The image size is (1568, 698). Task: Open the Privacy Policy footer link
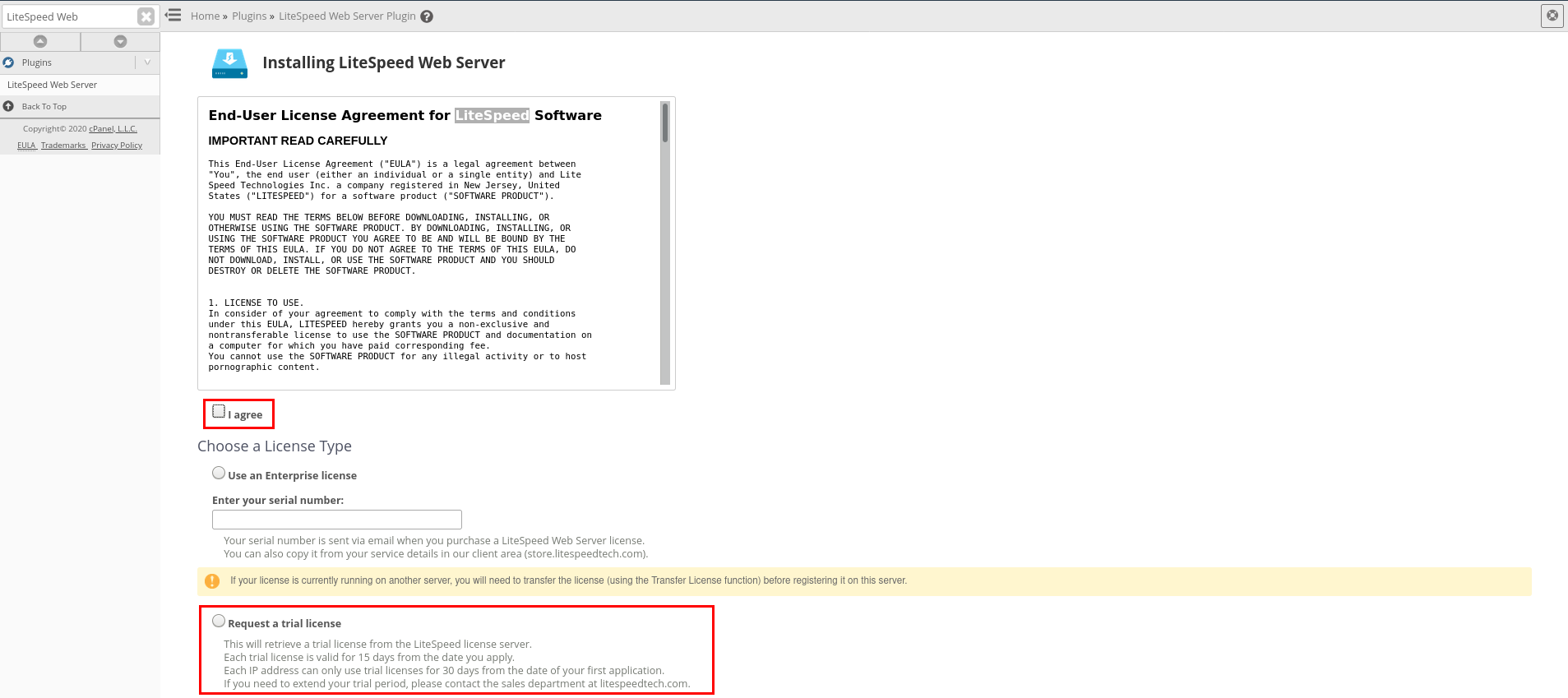click(117, 146)
